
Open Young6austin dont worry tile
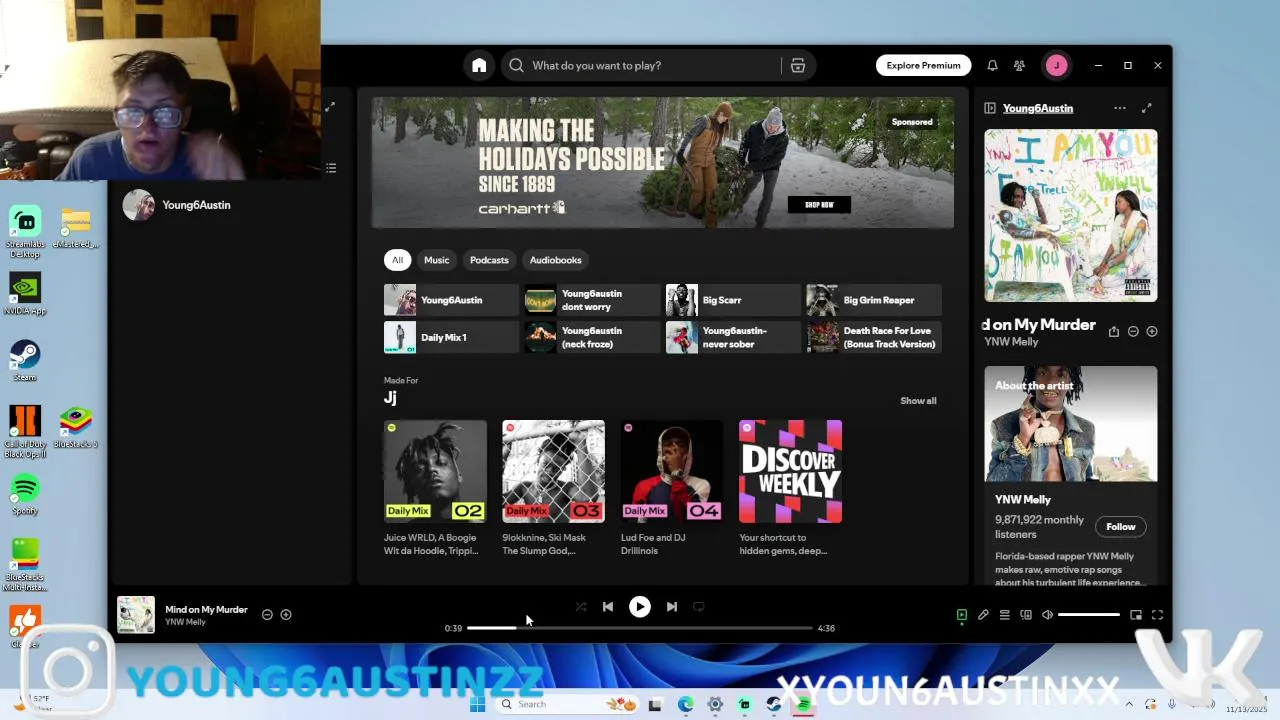592,300
